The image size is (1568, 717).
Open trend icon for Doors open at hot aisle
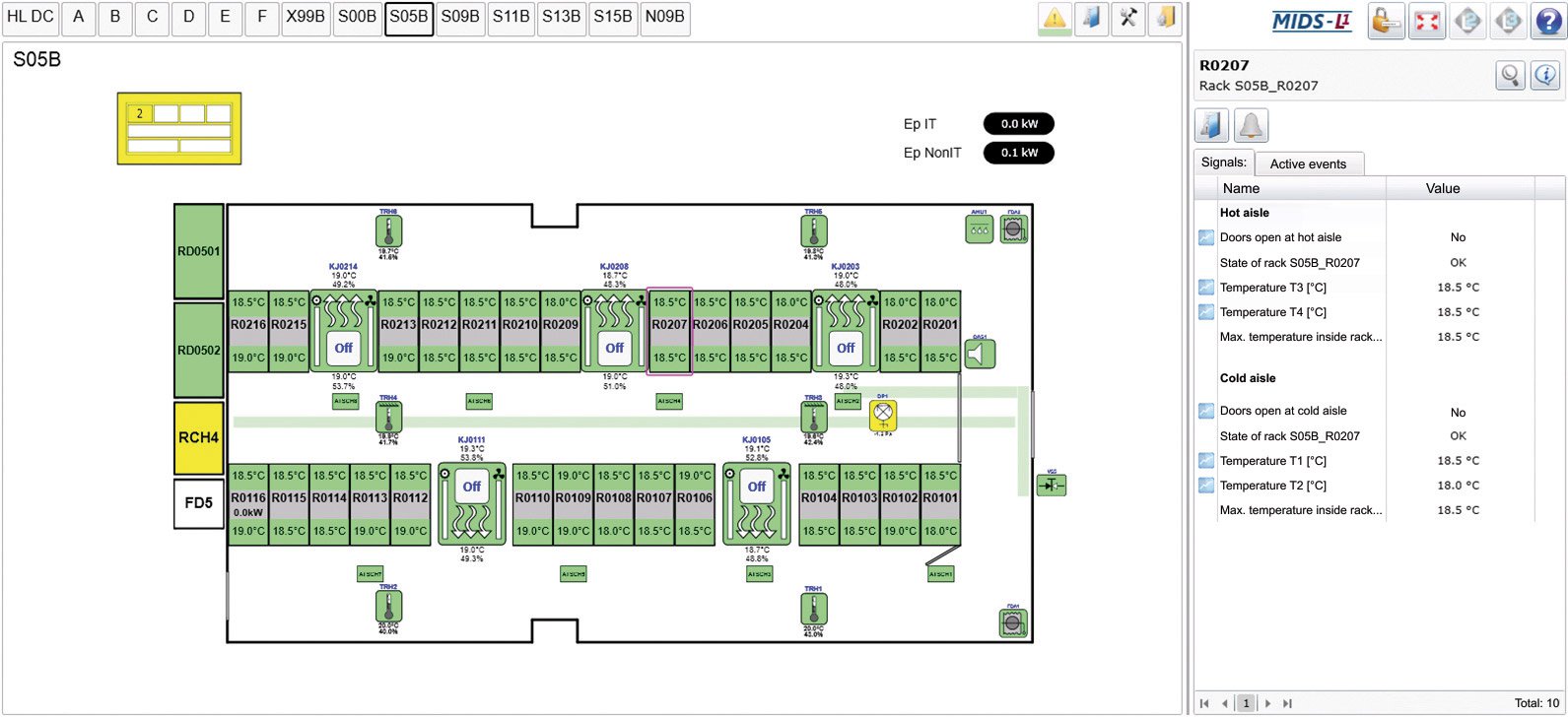click(1206, 237)
